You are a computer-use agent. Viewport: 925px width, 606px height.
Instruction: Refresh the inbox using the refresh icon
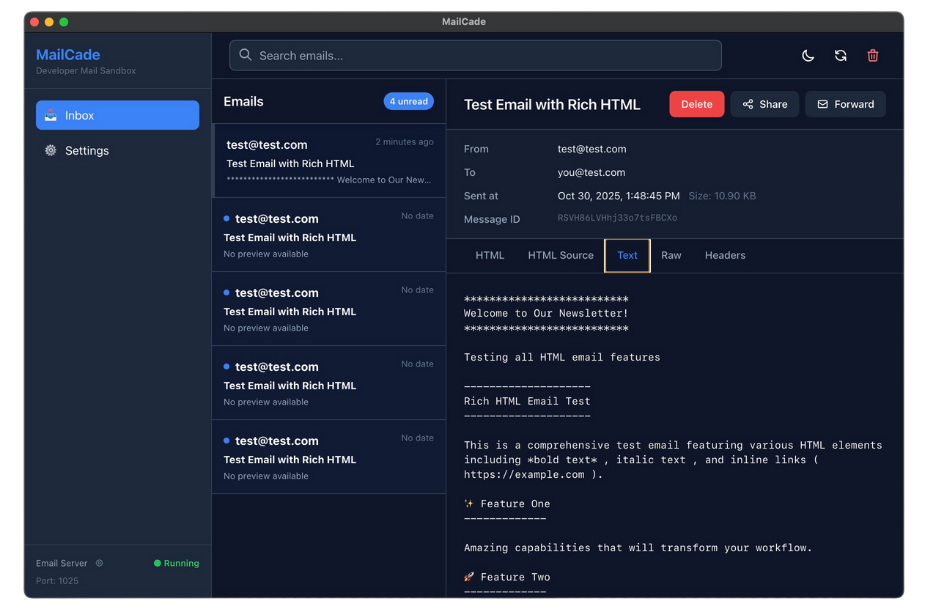click(840, 56)
